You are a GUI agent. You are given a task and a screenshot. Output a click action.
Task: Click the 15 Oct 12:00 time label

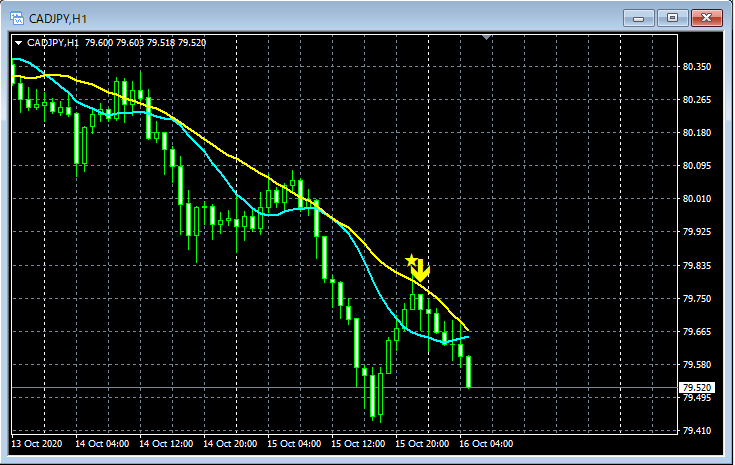(358, 443)
